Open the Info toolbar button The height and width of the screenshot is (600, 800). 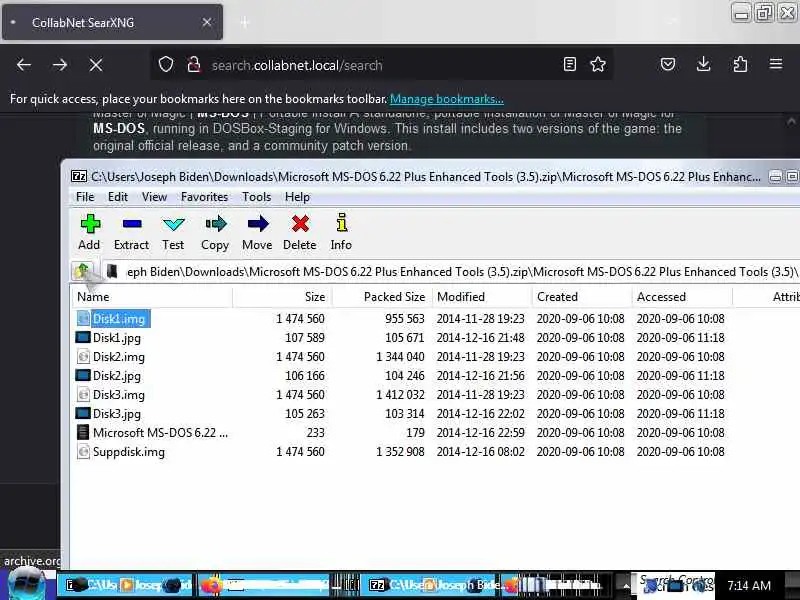(341, 232)
